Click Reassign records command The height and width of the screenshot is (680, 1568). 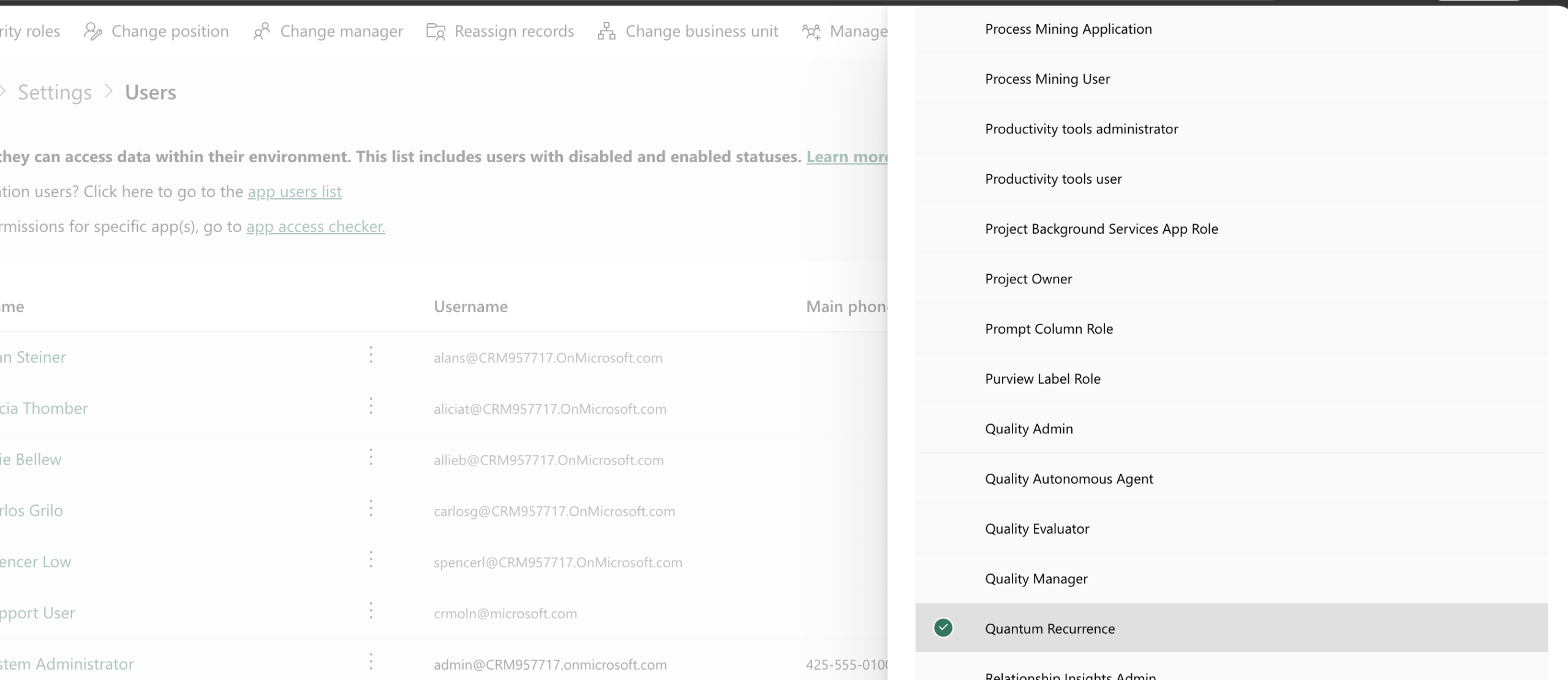tap(514, 31)
